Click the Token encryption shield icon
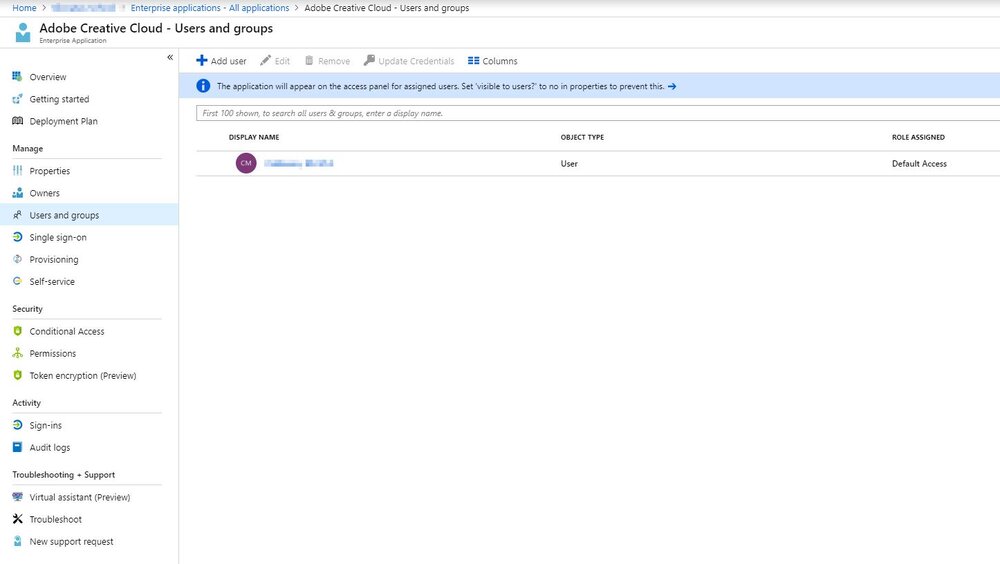The width and height of the screenshot is (1000, 564). pyautogui.click(x=17, y=375)
